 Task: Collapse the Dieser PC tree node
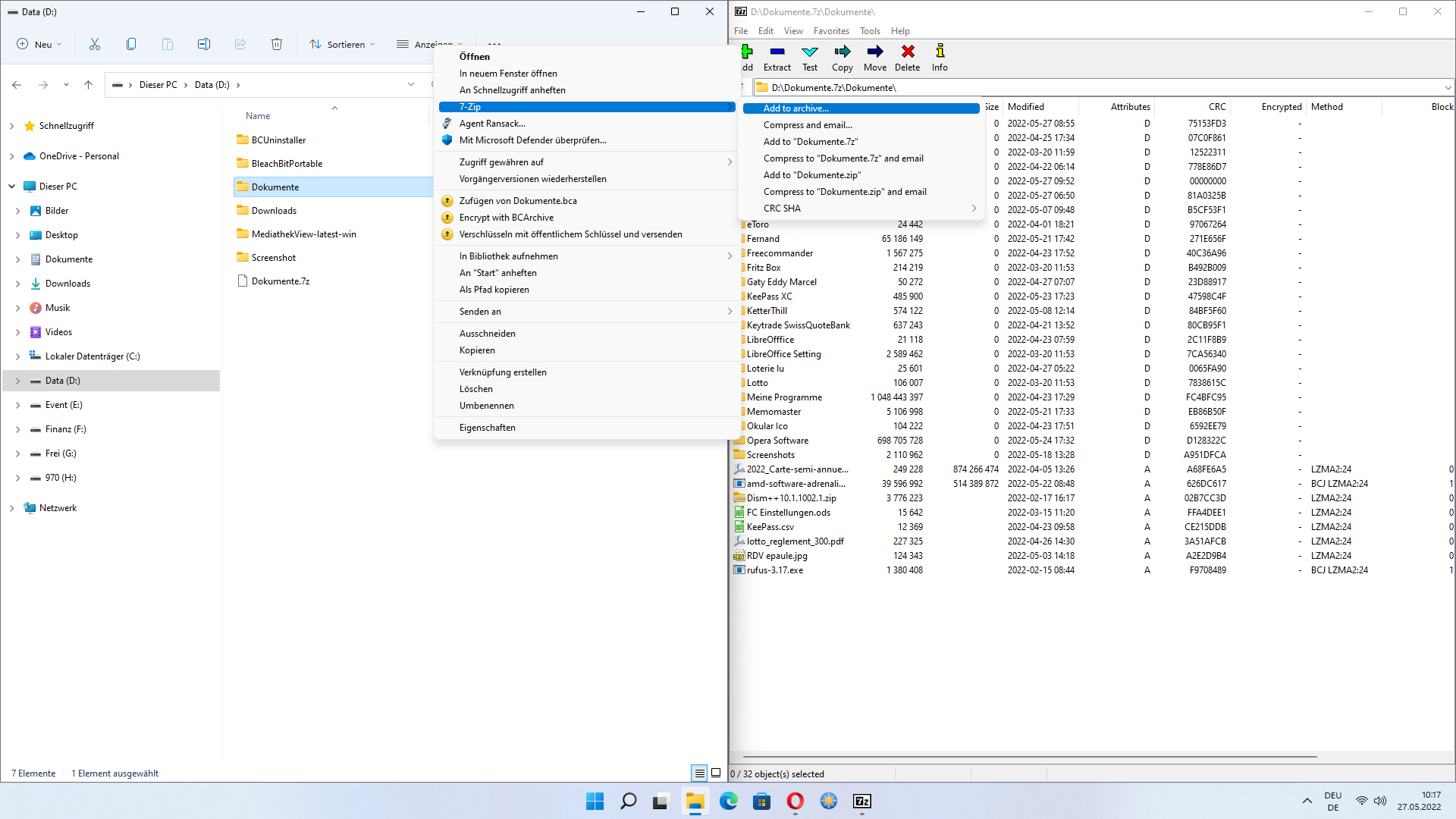click(x=12, y=187)
